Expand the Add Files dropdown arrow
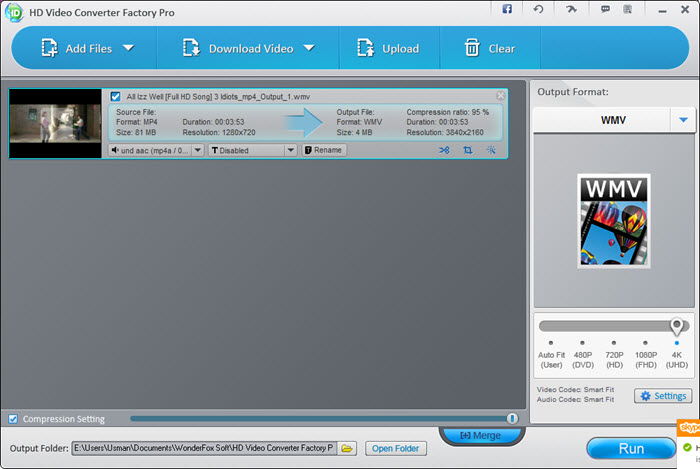The width and height of the screenshot is (700, 469). (x=129, y=47)
